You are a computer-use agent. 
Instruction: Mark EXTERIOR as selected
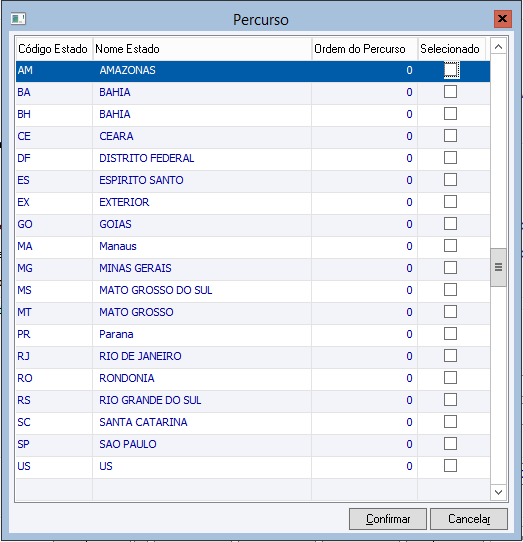[450, 202]
